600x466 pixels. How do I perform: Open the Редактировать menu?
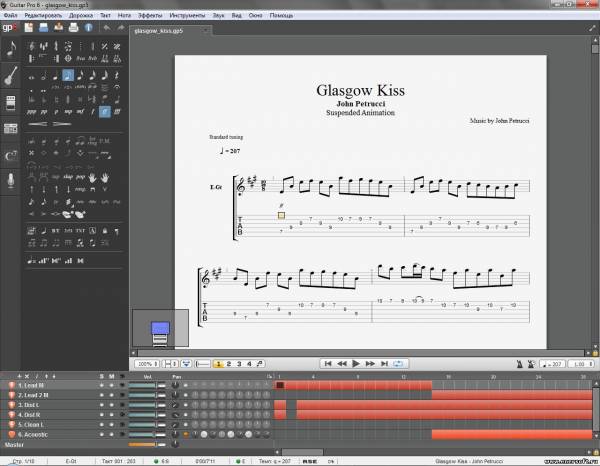[43, 15]
